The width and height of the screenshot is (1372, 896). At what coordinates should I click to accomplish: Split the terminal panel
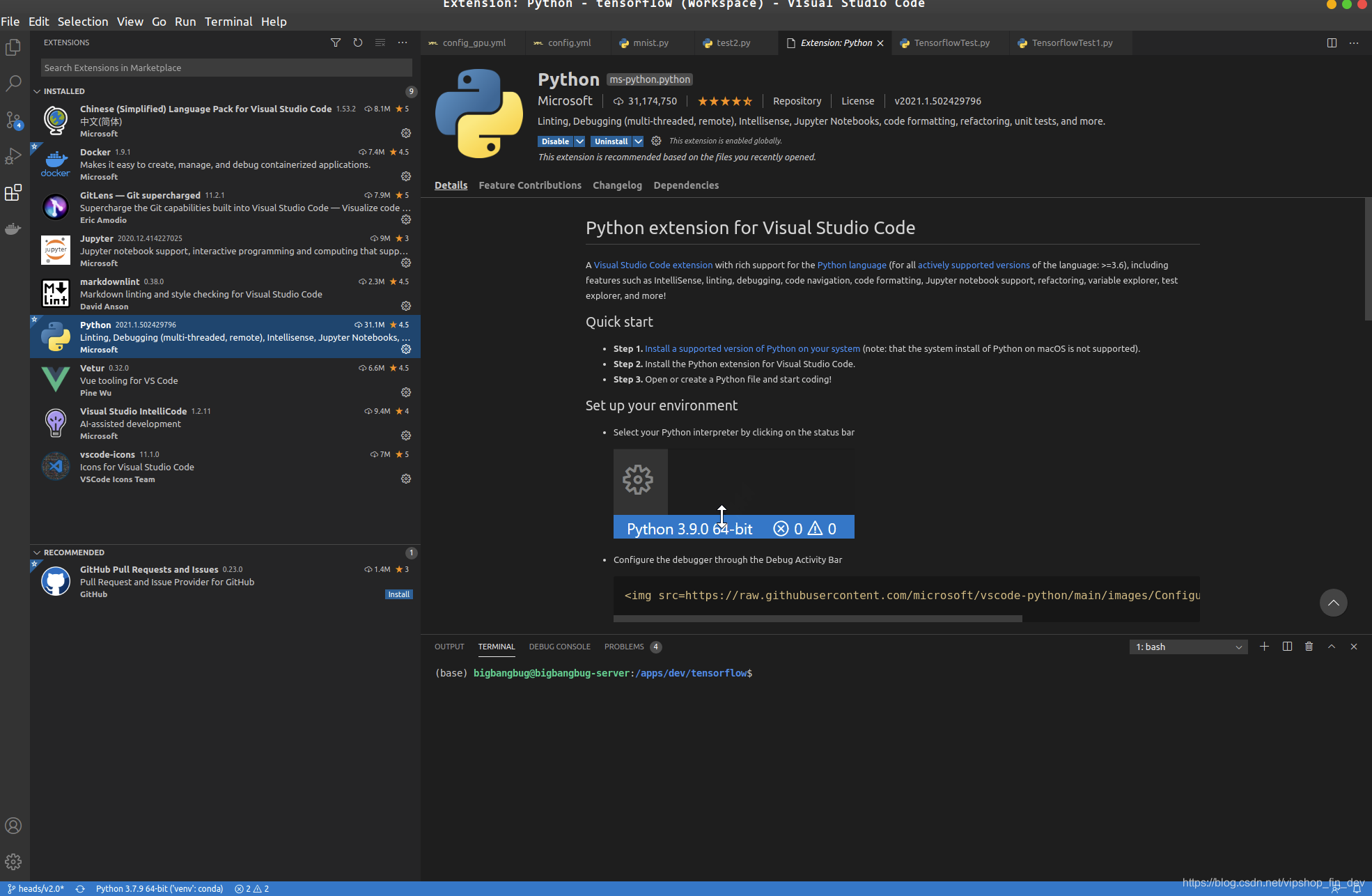tap(1287, 647)
